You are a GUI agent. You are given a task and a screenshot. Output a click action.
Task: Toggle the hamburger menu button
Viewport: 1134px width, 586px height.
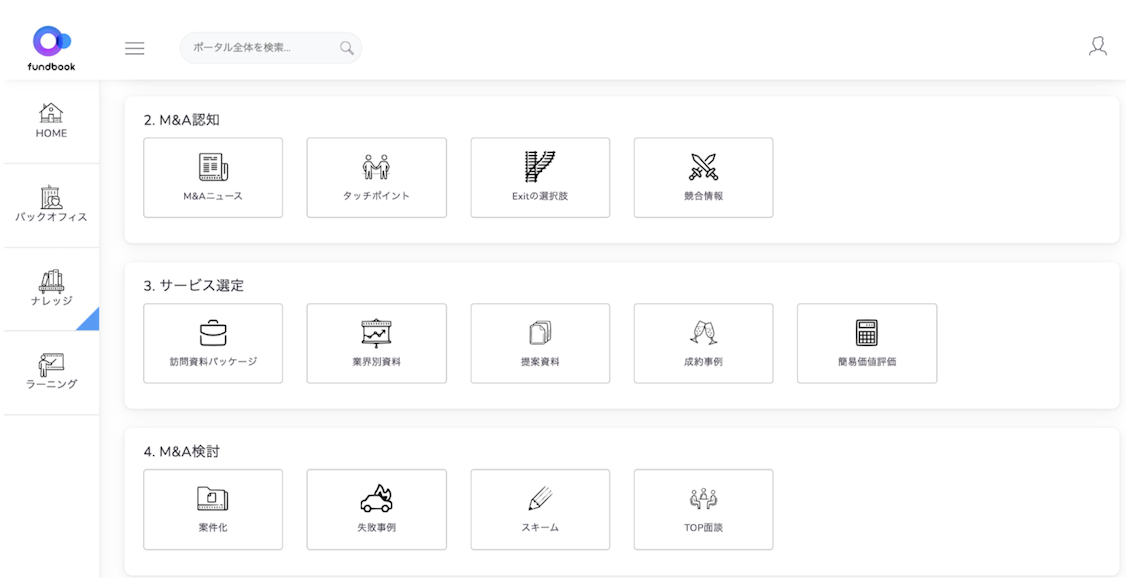point(135,48)
